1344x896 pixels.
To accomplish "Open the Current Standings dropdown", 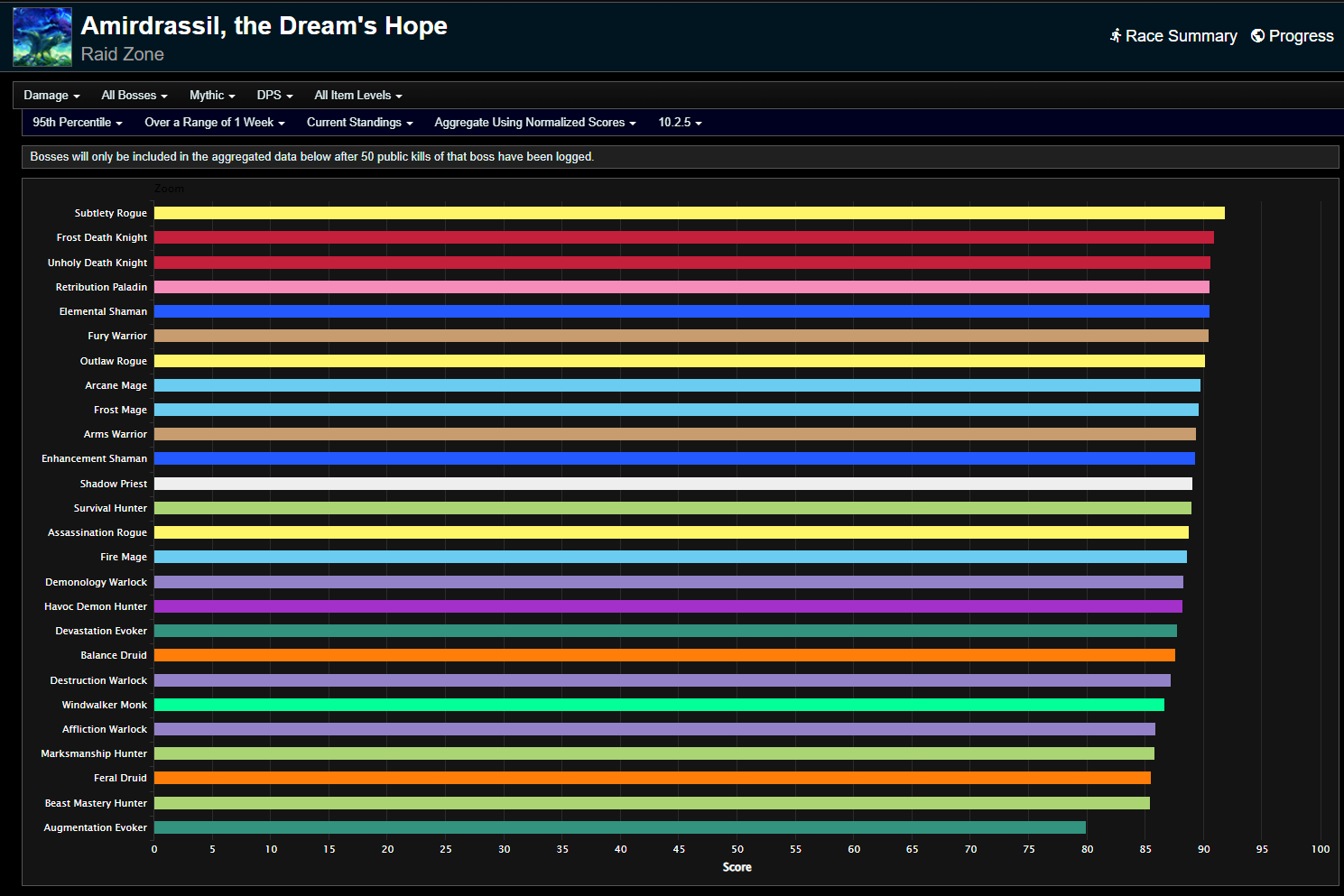I will point(359,122).
